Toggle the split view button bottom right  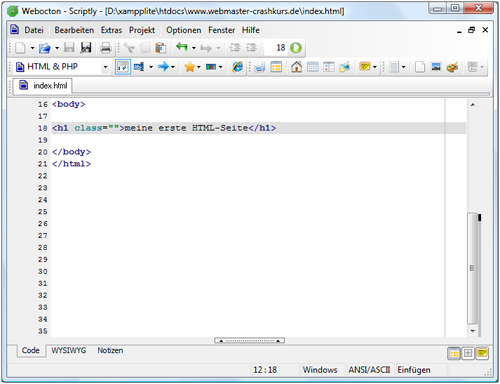[468, 353]
